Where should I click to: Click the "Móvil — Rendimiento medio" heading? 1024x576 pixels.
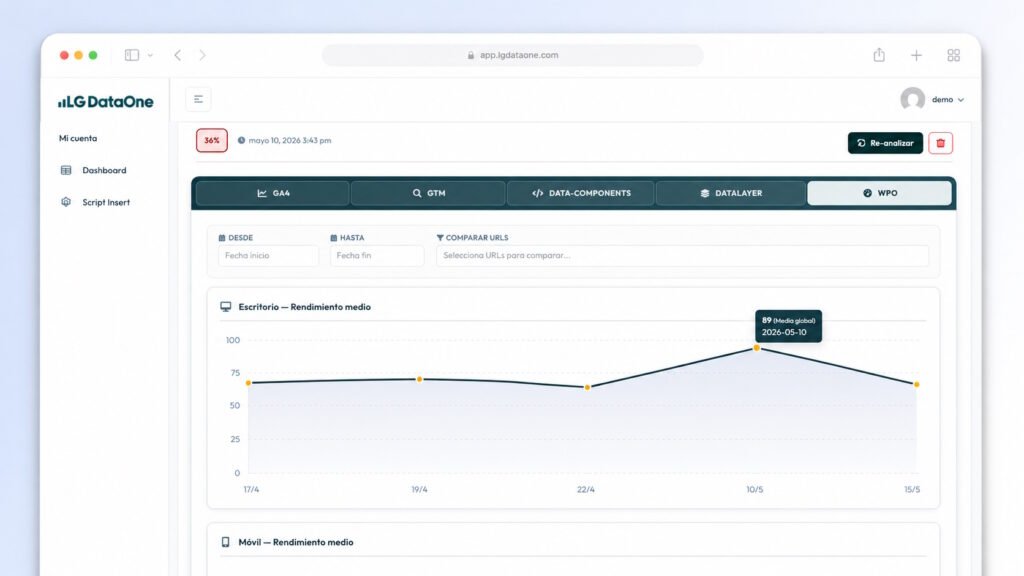pyautogui.click(x=296, y=542)
